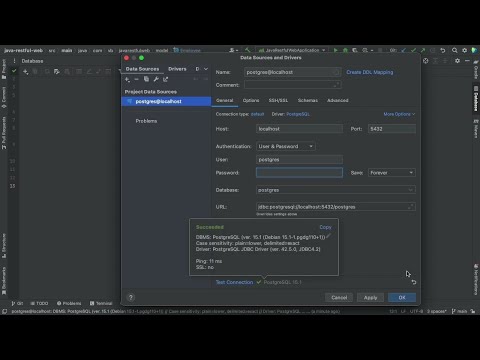The width and height of the screenshot is (480, 360).
Task: Click the Host localhost field
Action: coord(299,129)
